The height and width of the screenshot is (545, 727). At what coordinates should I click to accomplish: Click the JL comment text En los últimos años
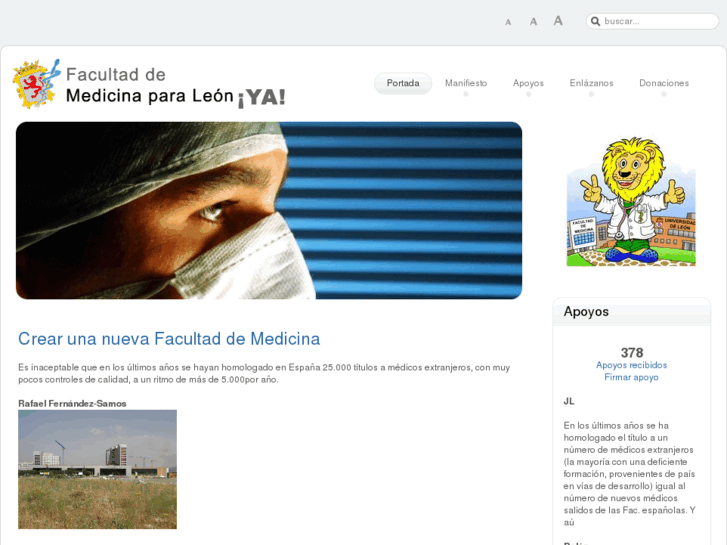tap(630, 474)
